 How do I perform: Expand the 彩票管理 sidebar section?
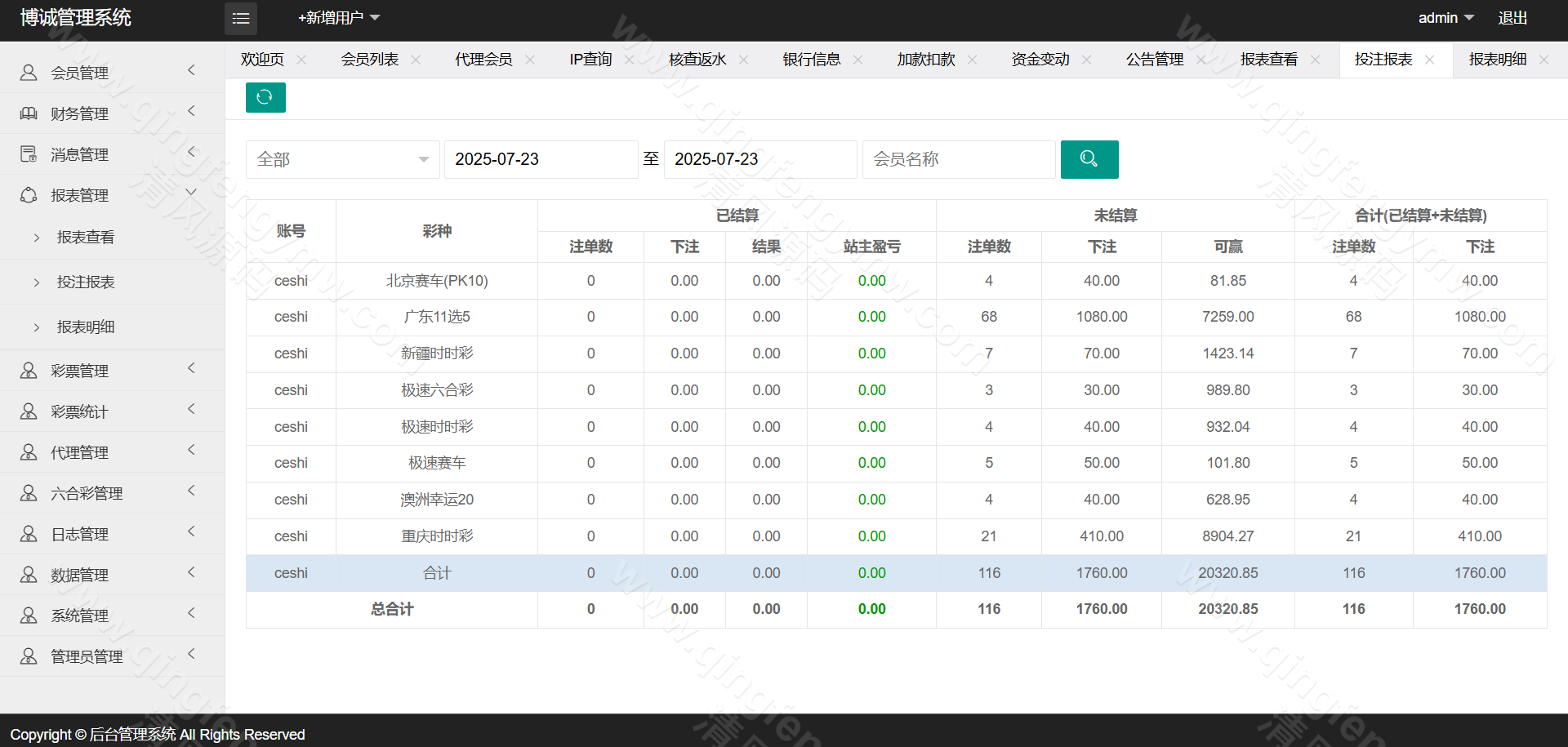[112, 371]
